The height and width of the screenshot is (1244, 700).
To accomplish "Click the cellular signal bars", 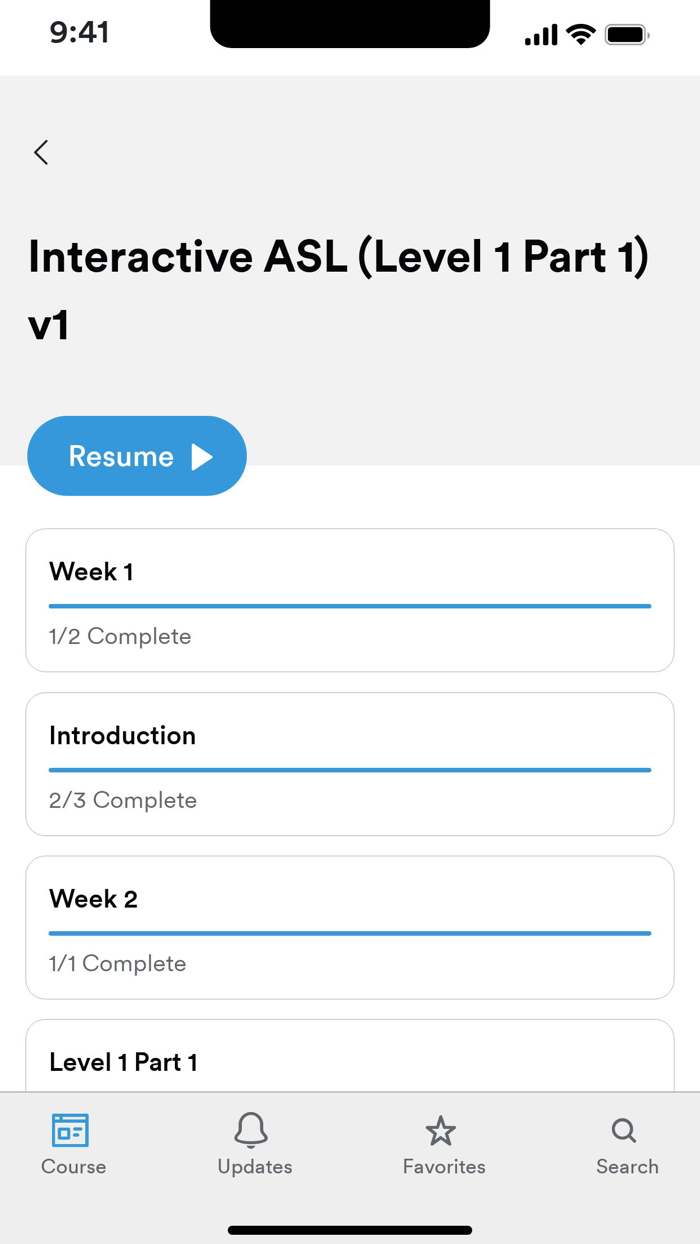I will coord(541,36).
